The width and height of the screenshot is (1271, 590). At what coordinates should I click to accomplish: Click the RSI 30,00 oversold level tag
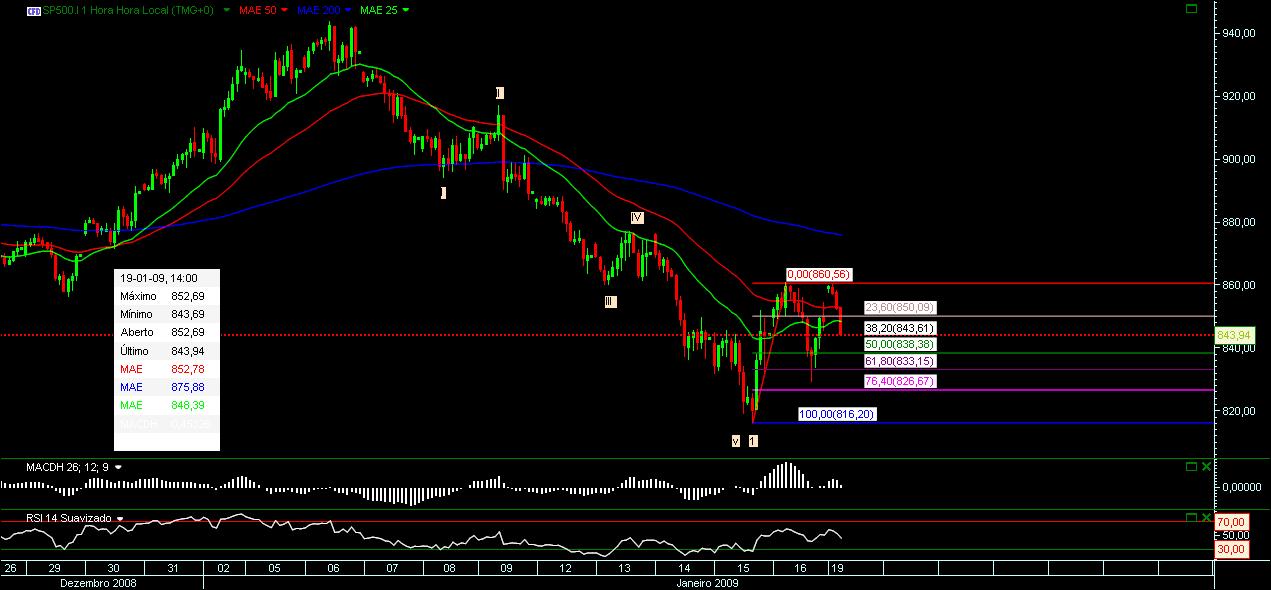click(1231, 548)
